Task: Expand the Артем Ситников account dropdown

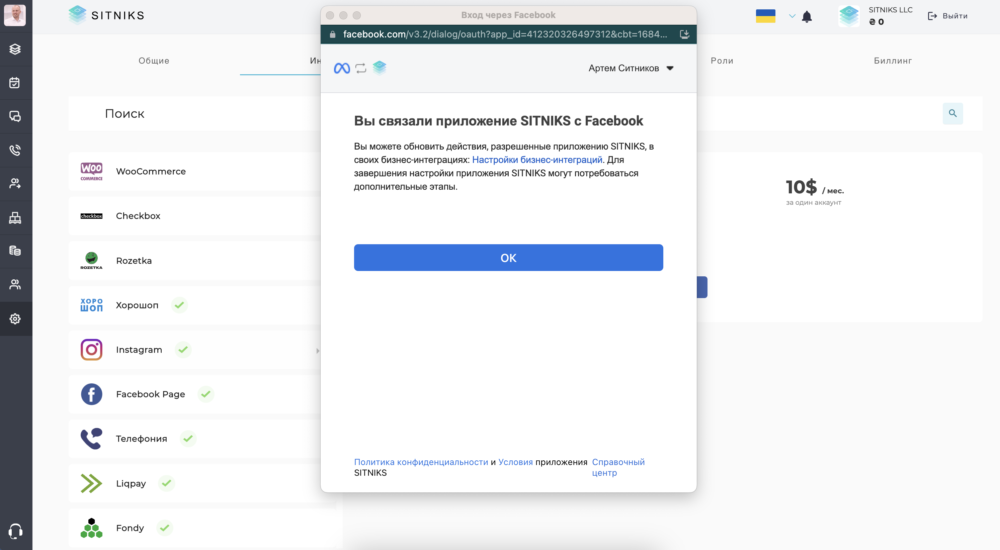Action: pos(631,68)
